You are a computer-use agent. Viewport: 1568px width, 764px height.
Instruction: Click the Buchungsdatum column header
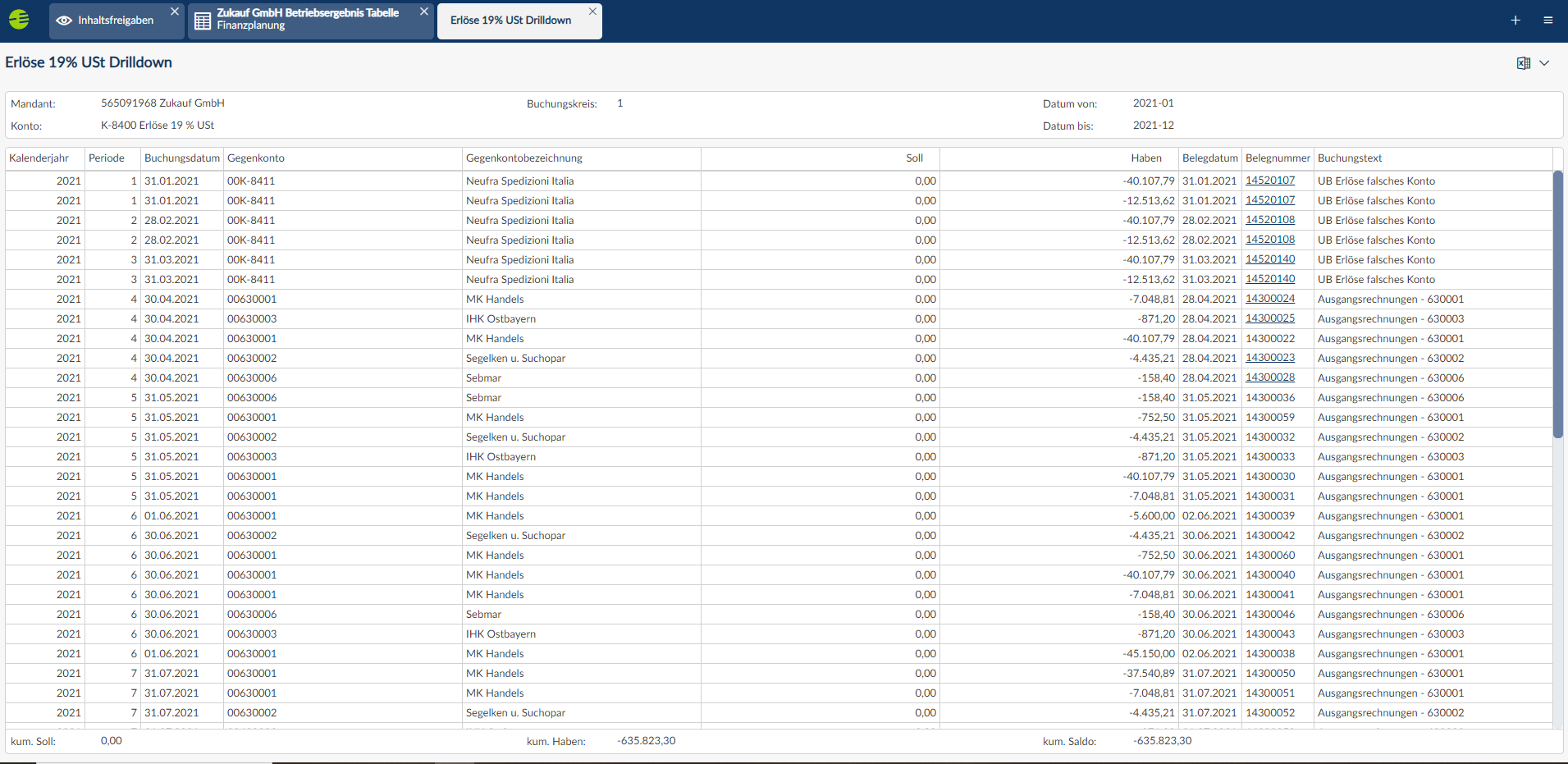(181, 158)
